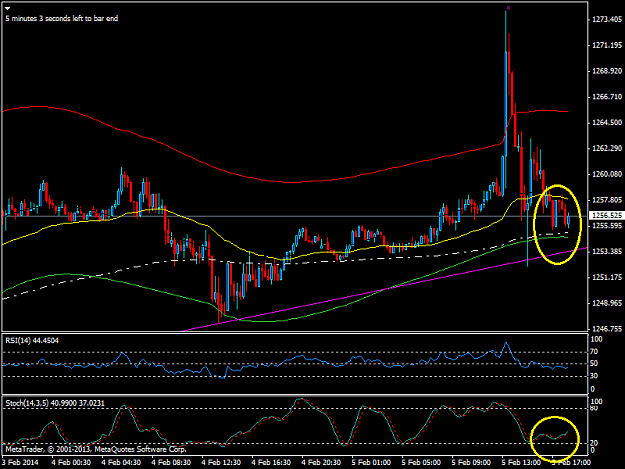Click price scale value 1260.080

tap(607, 174)
